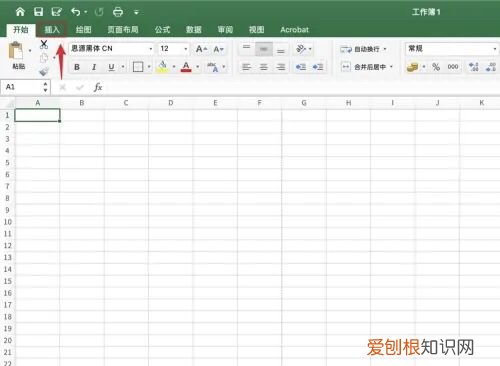Expand underline style options arrow
This screenshot has width=500, height=366.
click(123, 67)
